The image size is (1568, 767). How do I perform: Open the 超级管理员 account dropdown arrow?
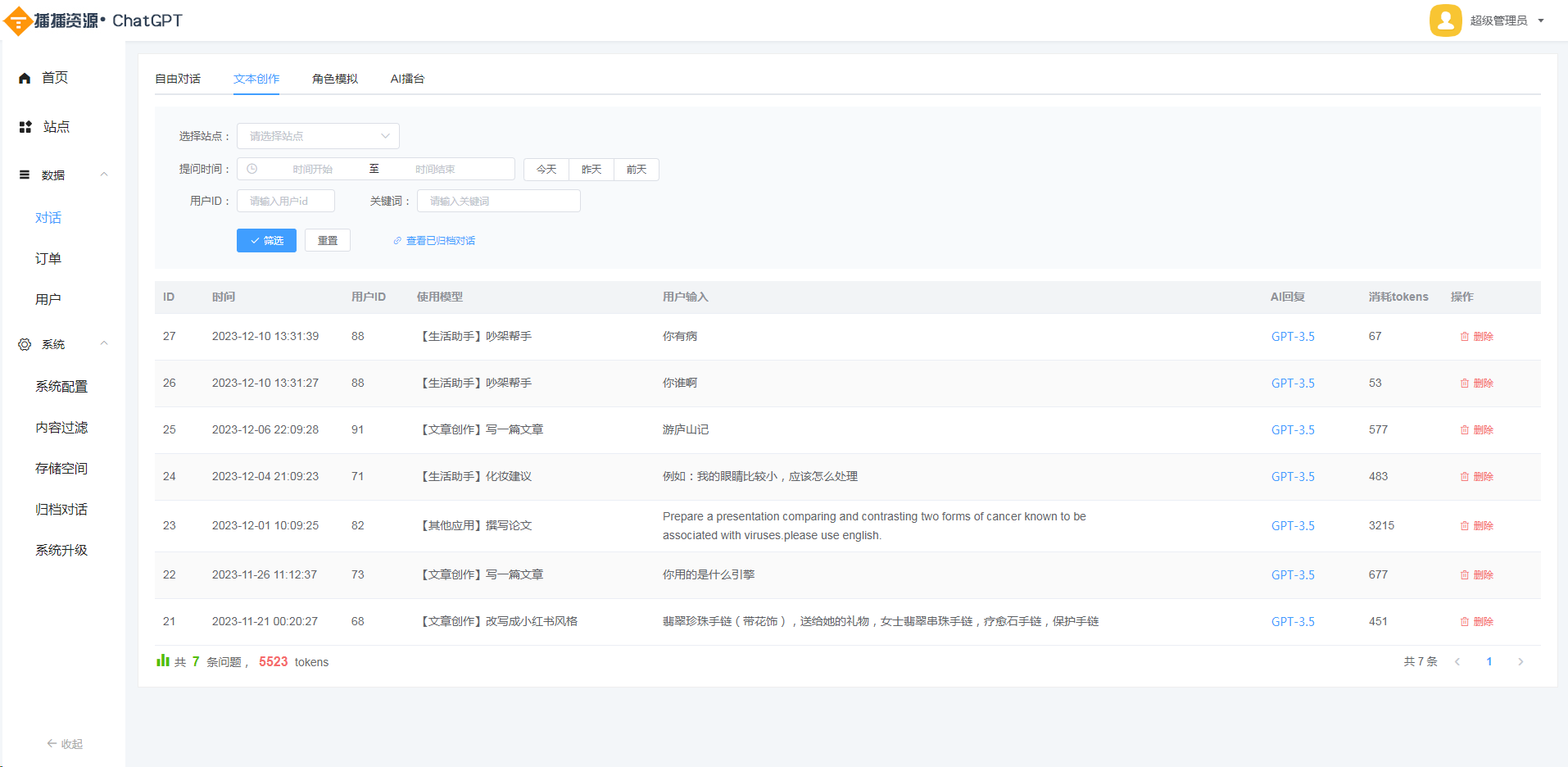pyautogui.click(x=1541, y=21)
